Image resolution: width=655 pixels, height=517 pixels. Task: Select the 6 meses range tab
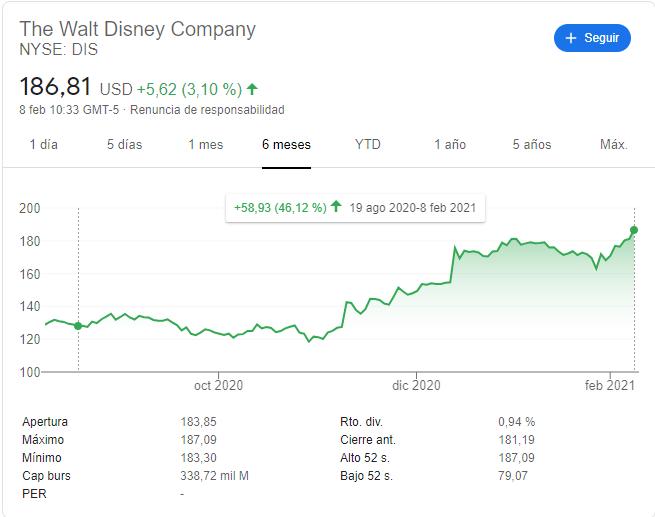tap(286, 144)
